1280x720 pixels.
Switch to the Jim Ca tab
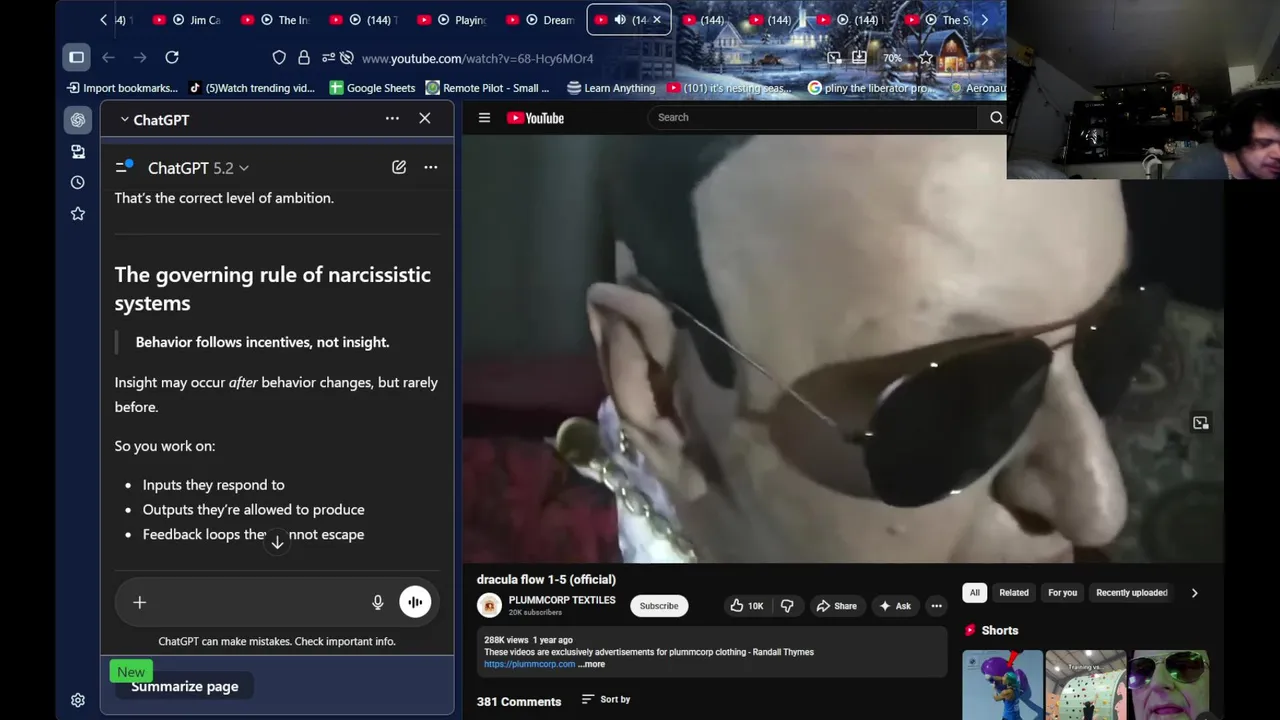pyautogui.click(x=190, y=20)
